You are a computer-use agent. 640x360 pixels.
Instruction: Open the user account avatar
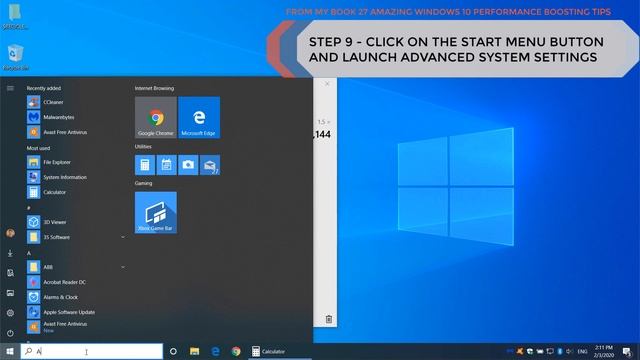click(10, 233)
